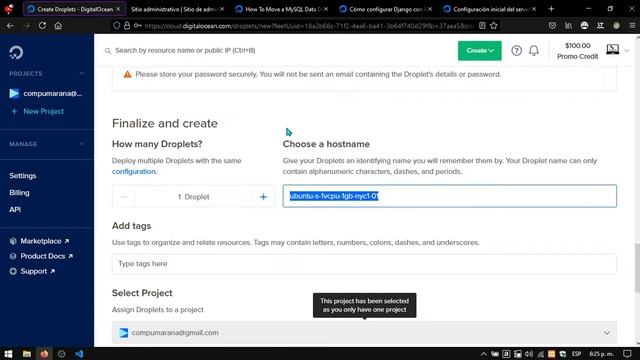Open the Select Project dropdown
The height and width of the screenshot is (360, 640).
tap(364, 333)
